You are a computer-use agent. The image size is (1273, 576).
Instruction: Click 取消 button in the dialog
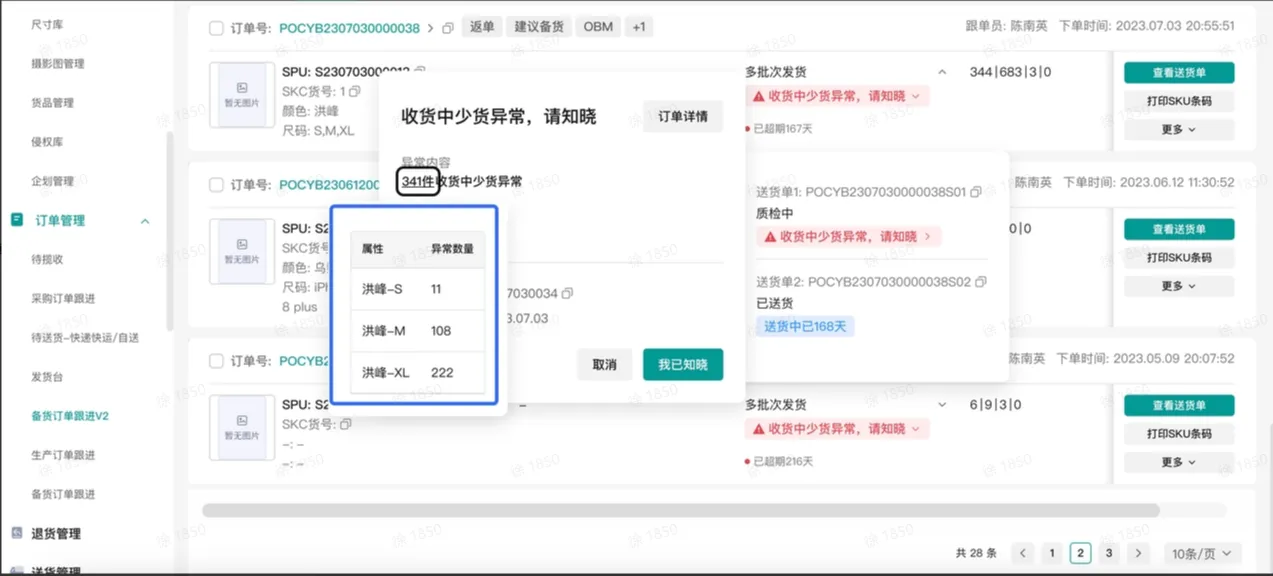click(604, 365)
